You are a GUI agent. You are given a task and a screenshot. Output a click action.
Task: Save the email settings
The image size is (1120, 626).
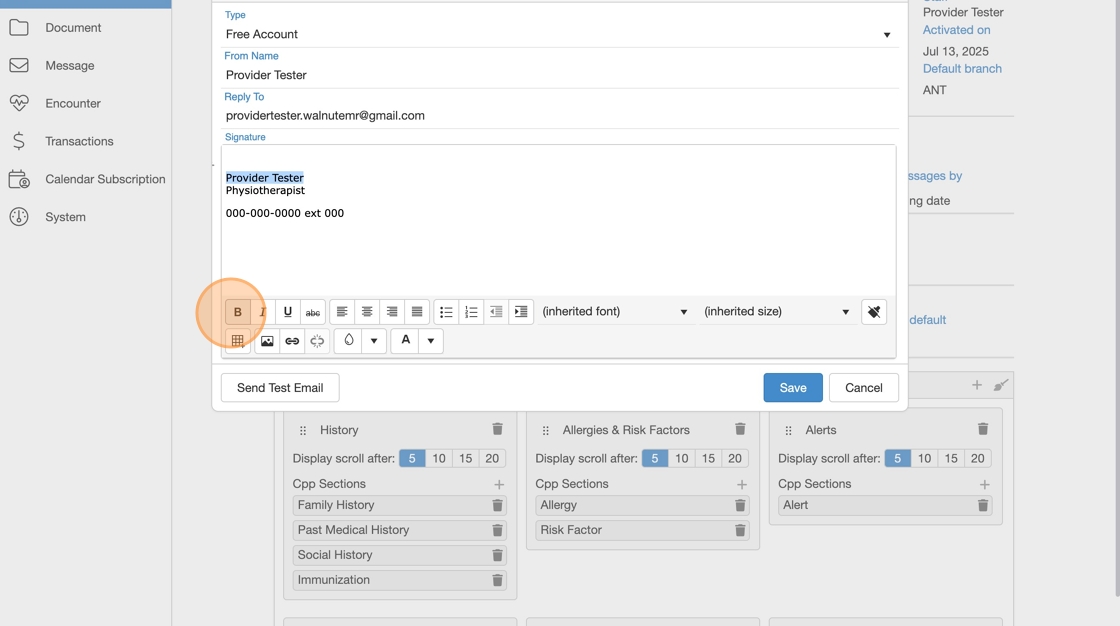(x=792, y=388)
